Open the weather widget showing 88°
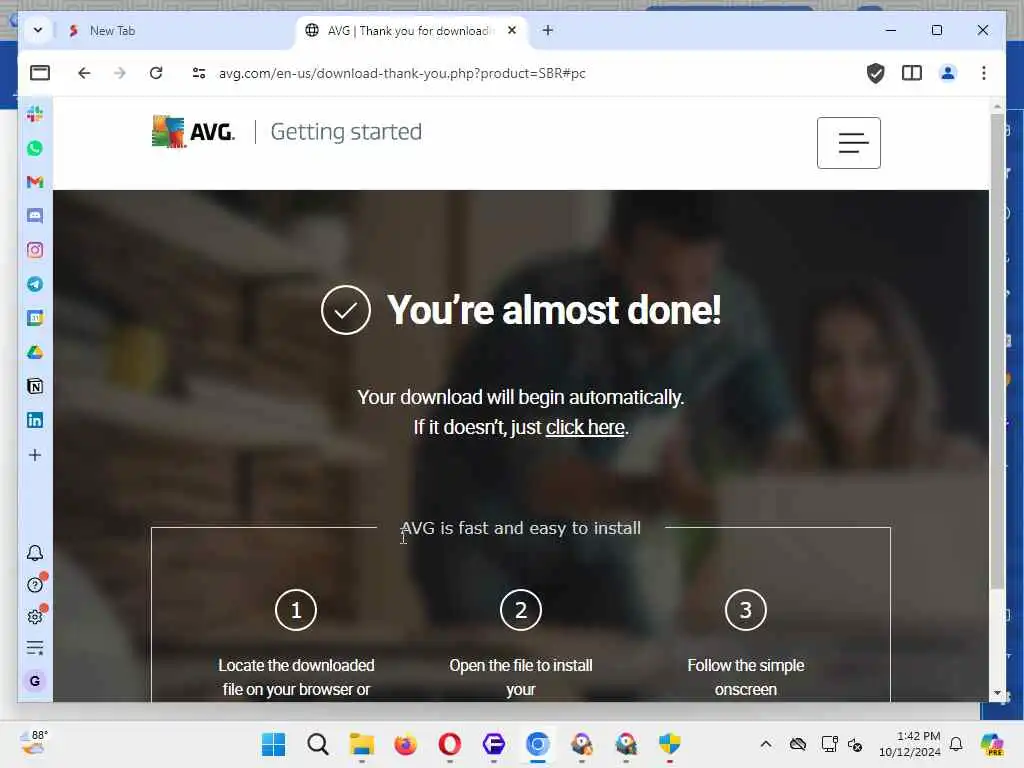Screen dimensions: 1024x768 point(34,743)
